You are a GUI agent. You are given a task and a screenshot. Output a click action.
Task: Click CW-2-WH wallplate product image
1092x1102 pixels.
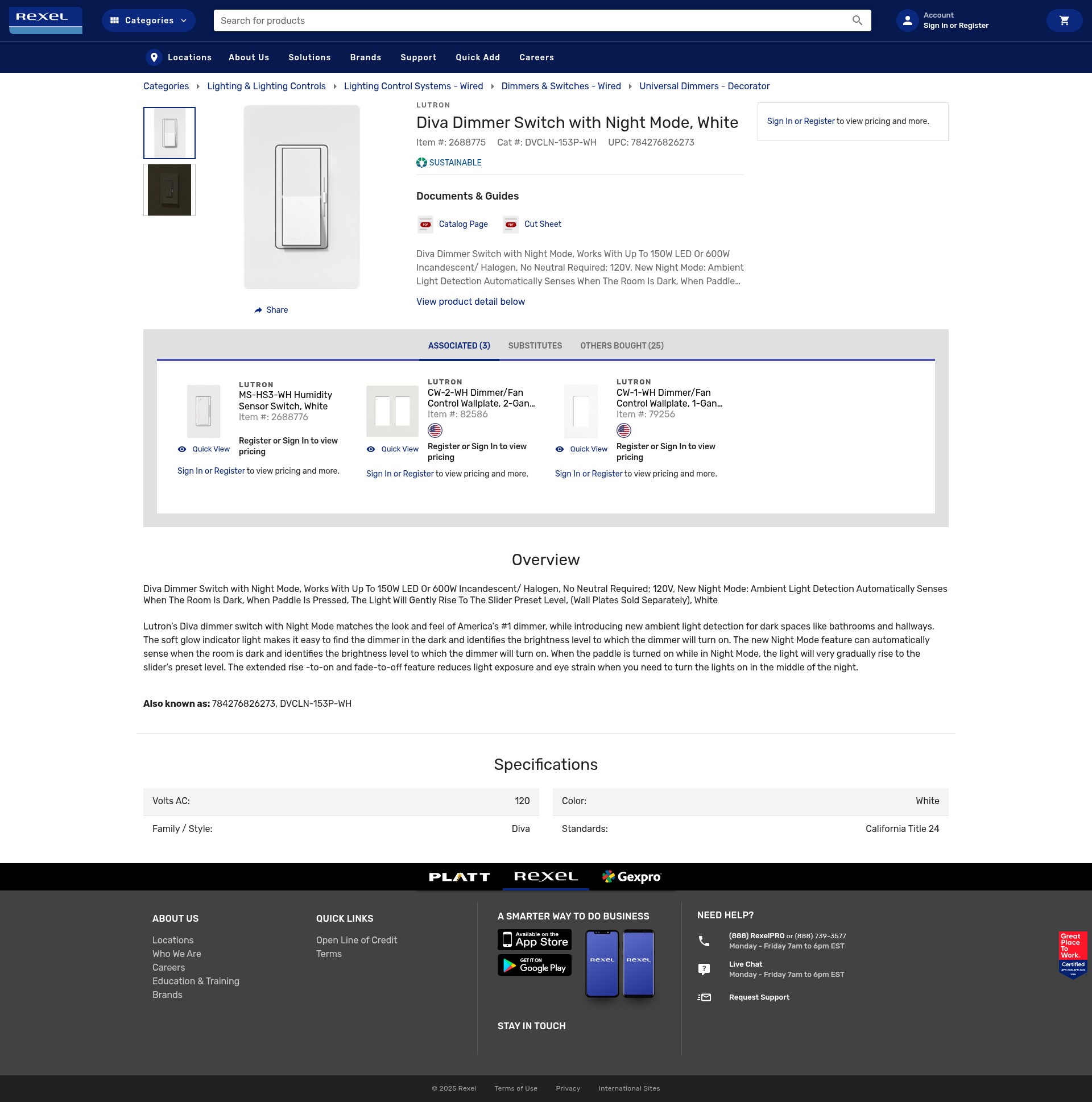point(392,411)
